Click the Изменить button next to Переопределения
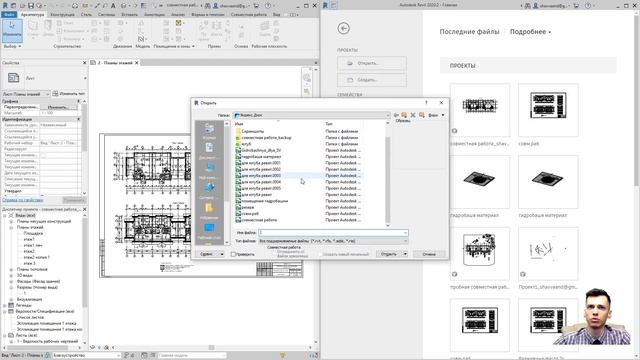Screen dimensions: 640x360 pos(58,107)
